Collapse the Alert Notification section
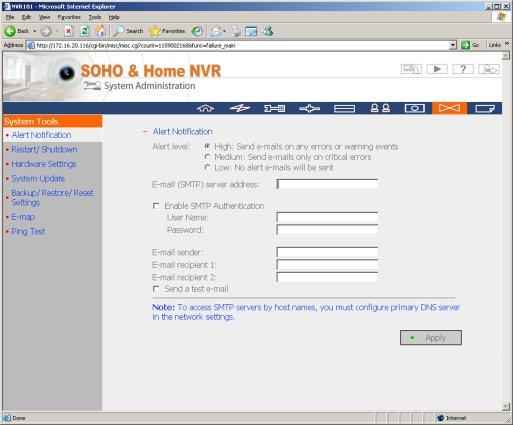This screenshot has height=425, width=513. click(x=145, y=132)
